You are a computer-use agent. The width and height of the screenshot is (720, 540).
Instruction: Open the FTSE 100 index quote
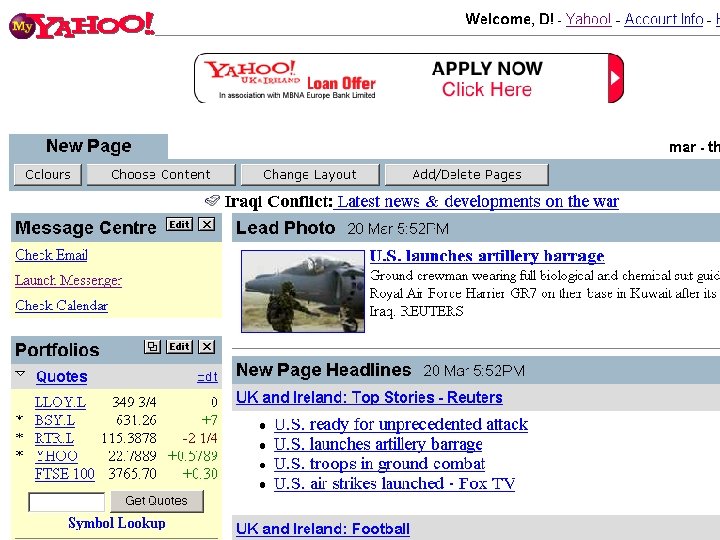tap(65, 474)
